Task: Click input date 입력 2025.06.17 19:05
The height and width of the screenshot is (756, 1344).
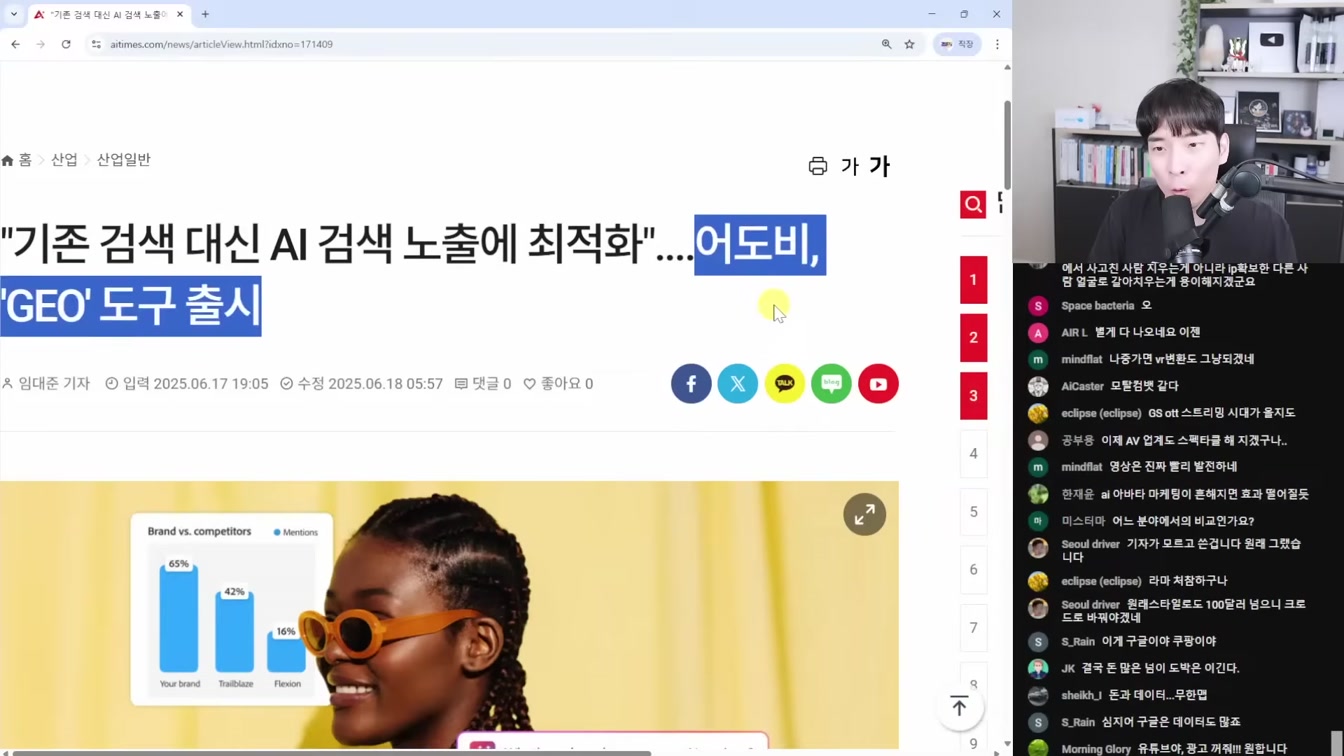Action: pyautogui.click(x=187, y=384)
